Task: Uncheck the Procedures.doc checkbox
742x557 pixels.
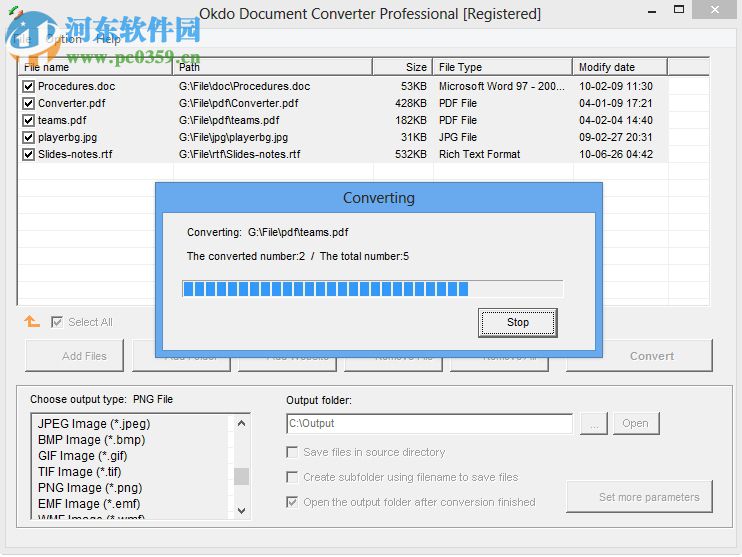Action: pos(28,86)
